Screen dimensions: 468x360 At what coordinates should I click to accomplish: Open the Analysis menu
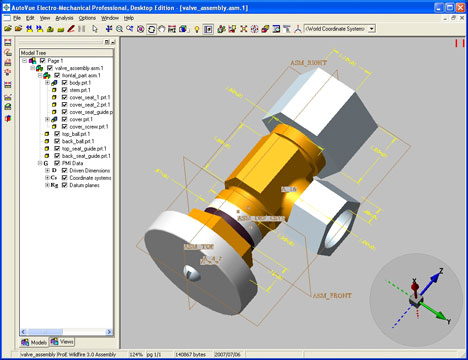pyautogui.click(x=64, y=18)
